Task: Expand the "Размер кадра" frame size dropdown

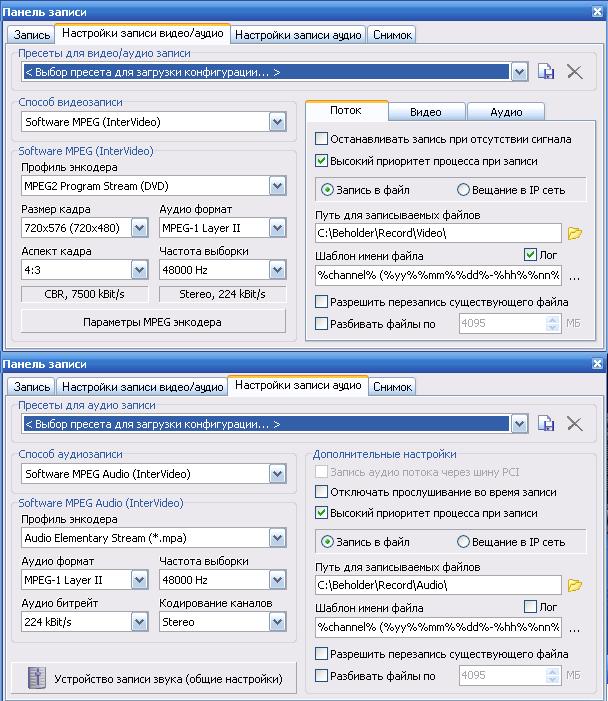Action: [140, 228]
